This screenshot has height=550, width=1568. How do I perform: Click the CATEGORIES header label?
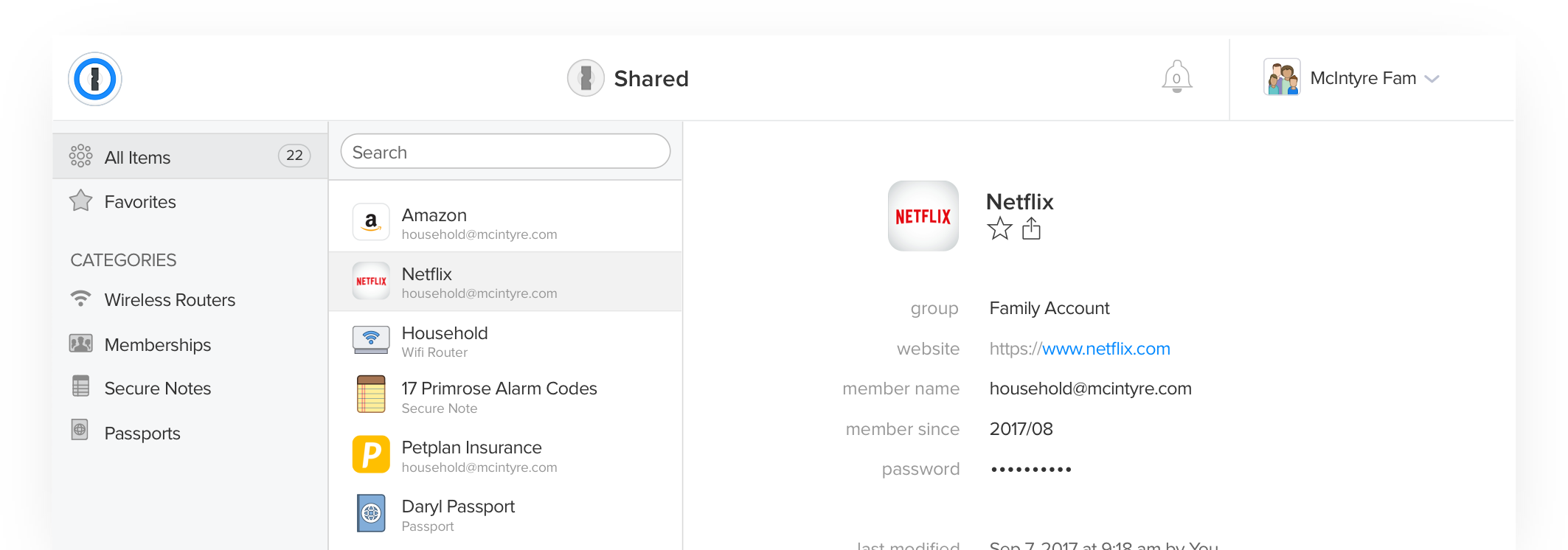coord(123,260)
